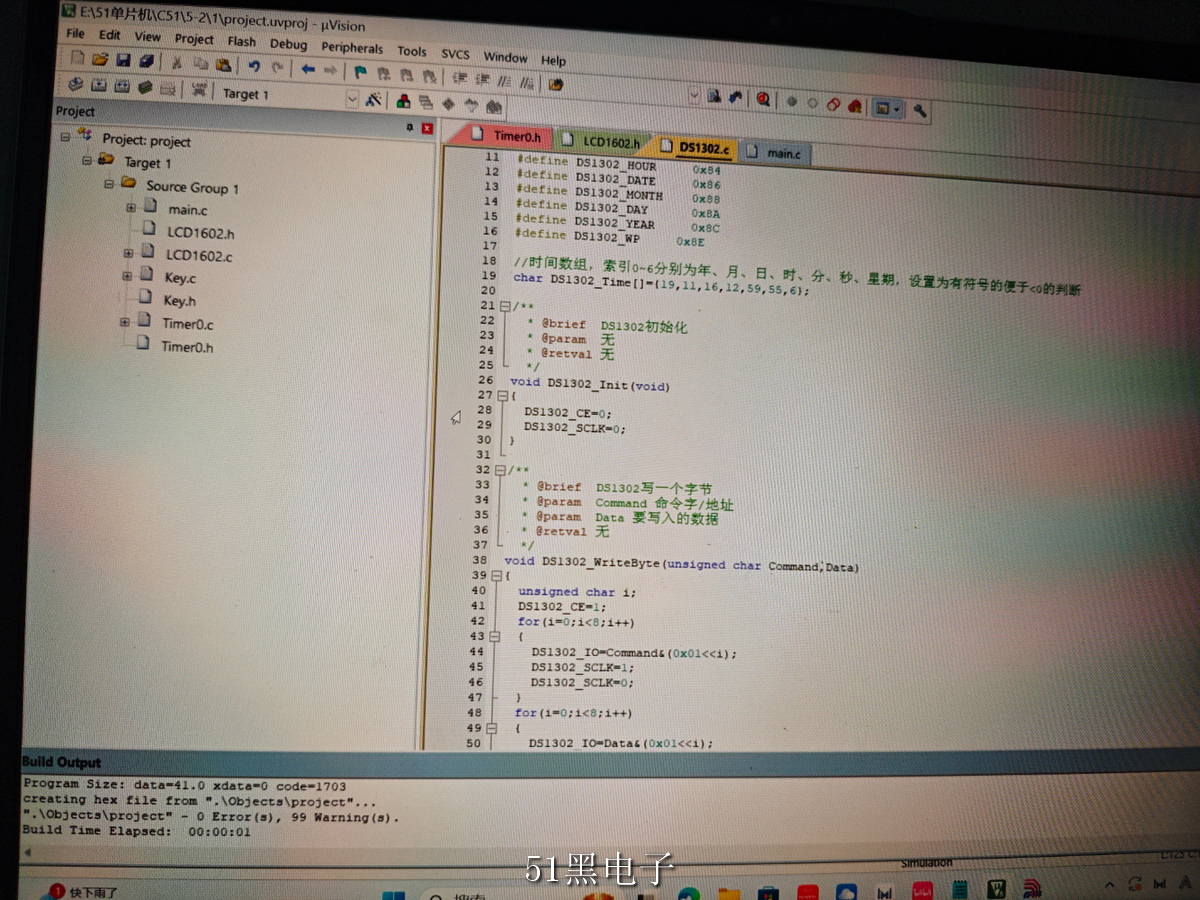Expand the Timer0.c tree node
Image resolution: width=1200 pixels, height=900 pixels.
coord(124,322)
